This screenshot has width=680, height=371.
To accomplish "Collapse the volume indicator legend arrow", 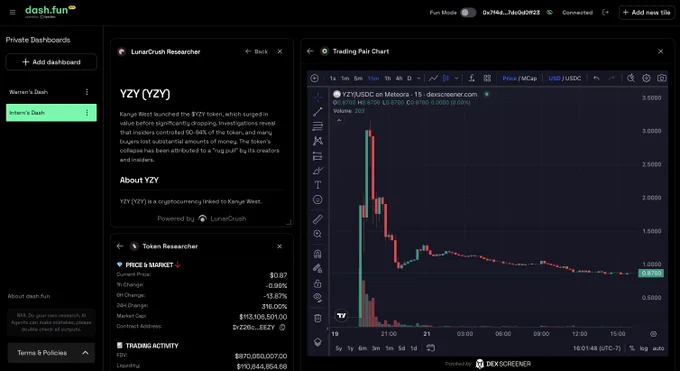I will [x=339, y=120].
